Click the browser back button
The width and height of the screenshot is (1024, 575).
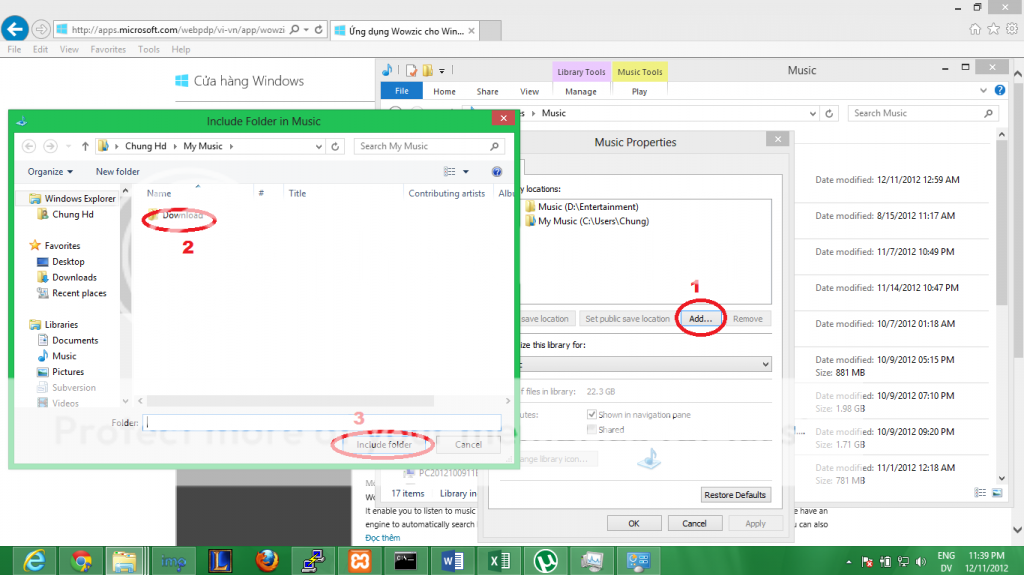tap(15, 29)
